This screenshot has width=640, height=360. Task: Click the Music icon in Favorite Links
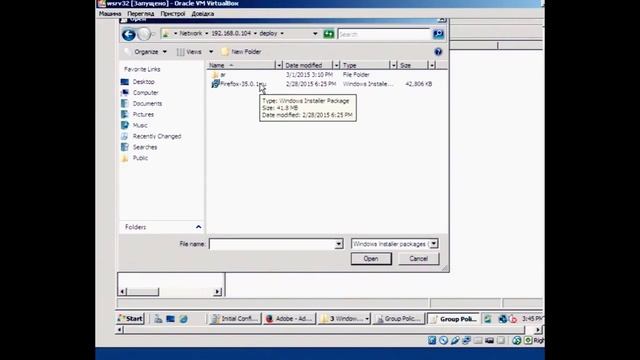pos(125,125)
